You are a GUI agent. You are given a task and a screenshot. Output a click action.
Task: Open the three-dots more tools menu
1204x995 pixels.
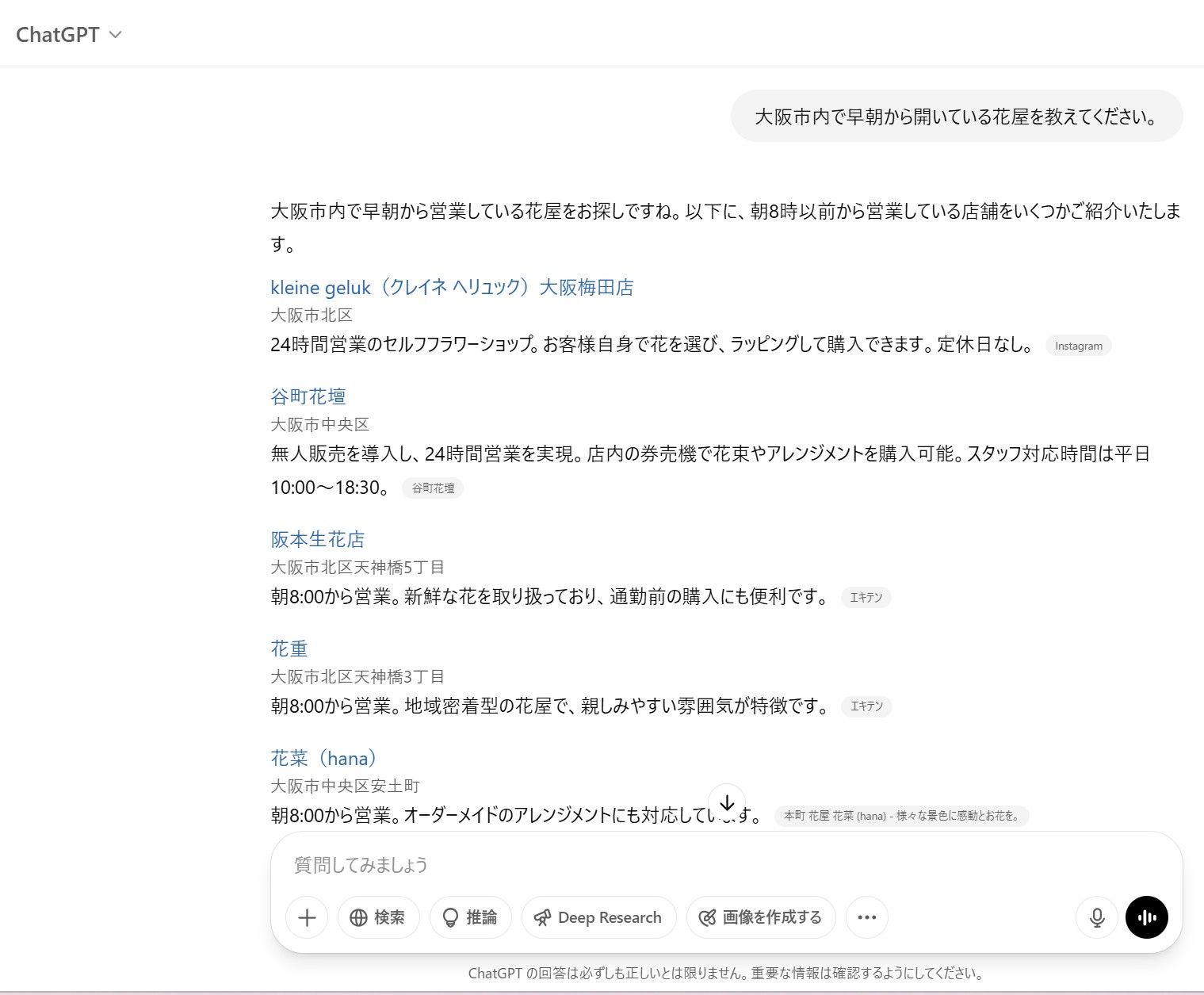click(866, 917)
